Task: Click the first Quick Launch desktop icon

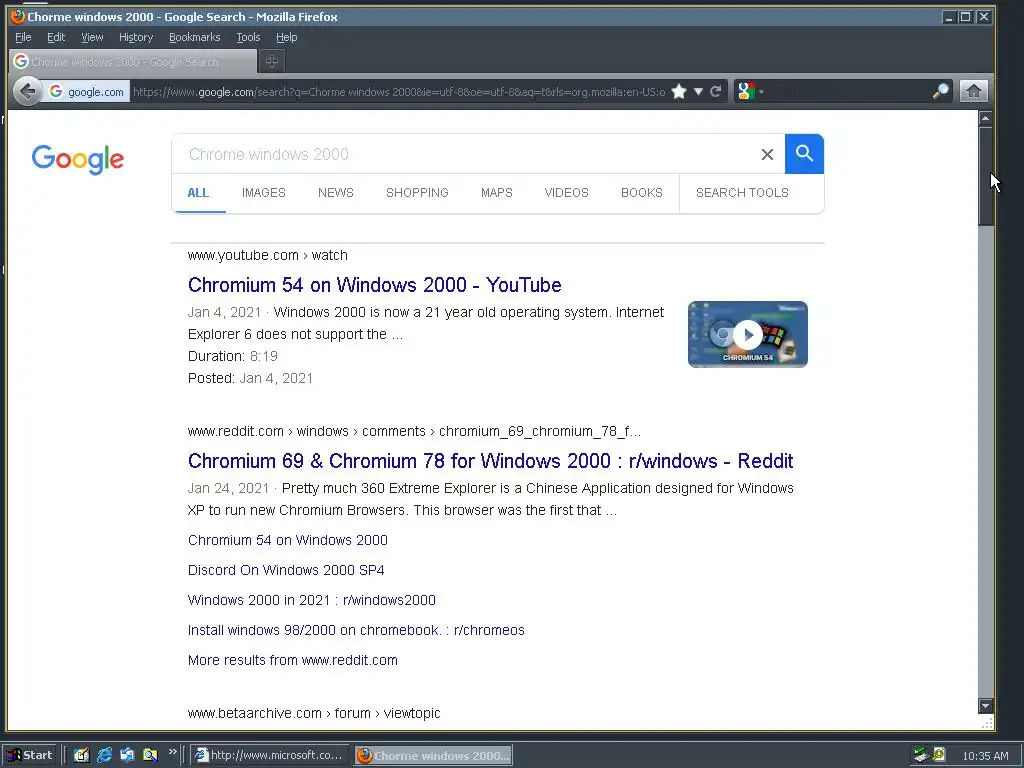Action: 81,755
